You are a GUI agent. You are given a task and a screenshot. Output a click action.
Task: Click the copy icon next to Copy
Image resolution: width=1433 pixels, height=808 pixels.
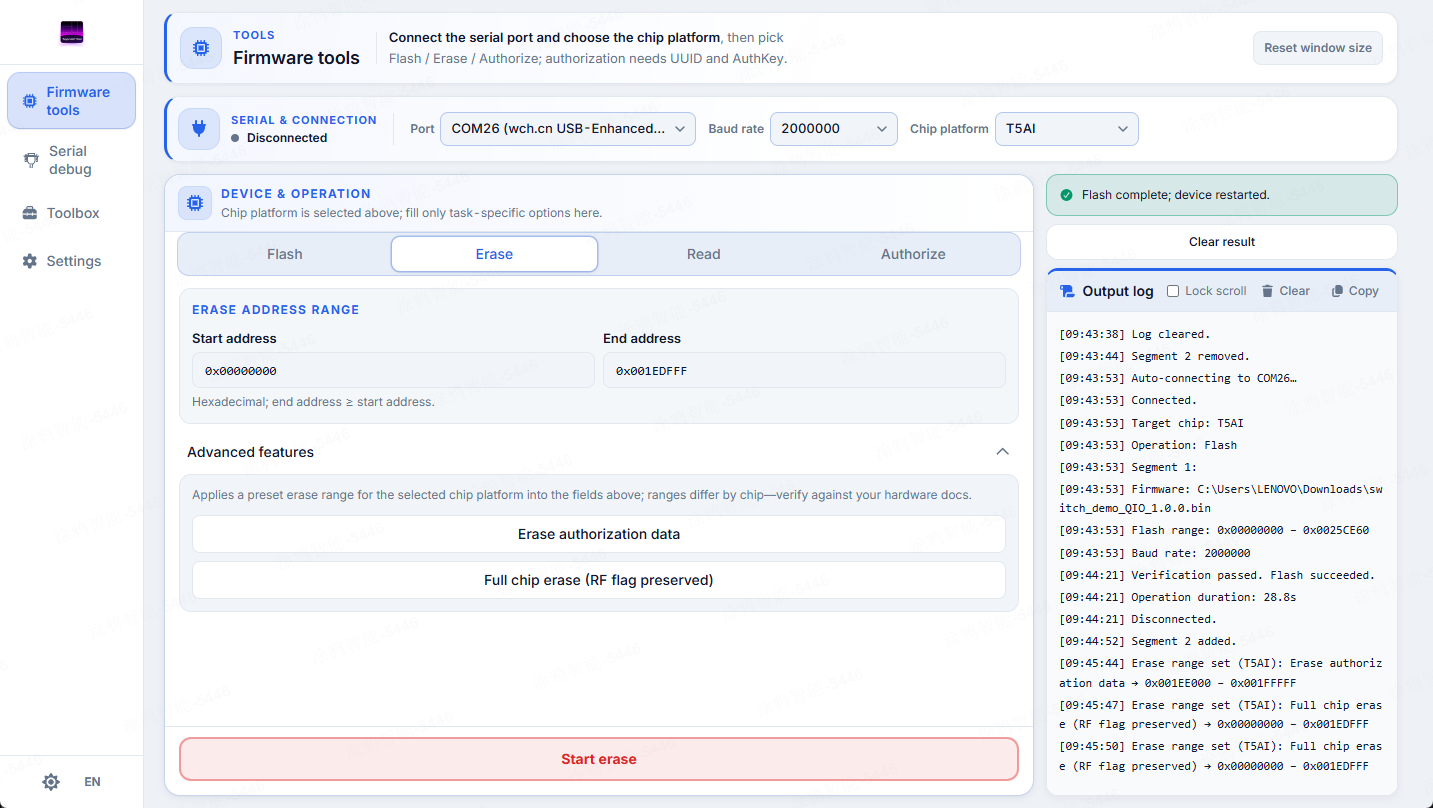click(1337, 291)
